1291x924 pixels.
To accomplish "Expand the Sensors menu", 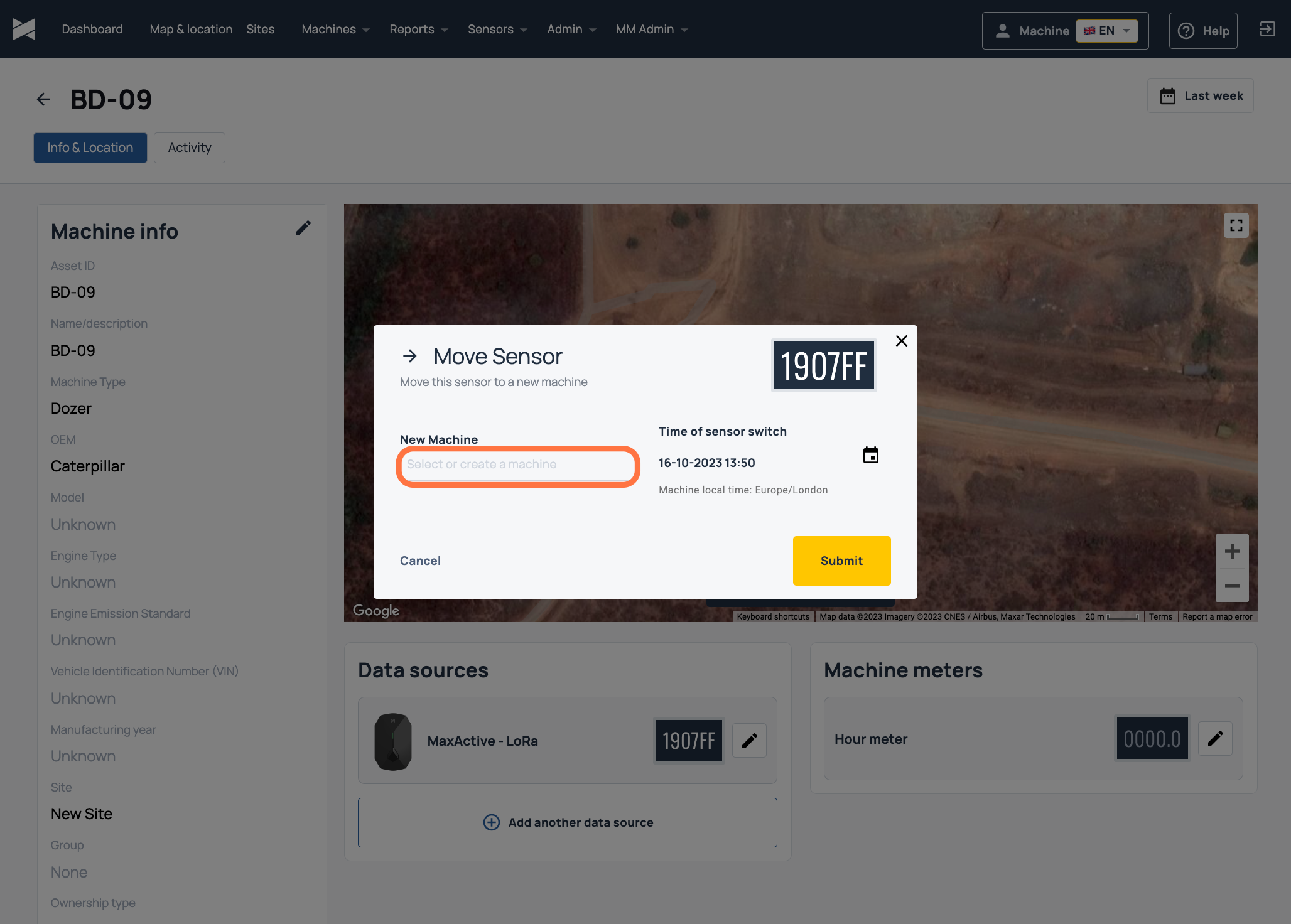I will pyautogui.click(x=497, y=29).
